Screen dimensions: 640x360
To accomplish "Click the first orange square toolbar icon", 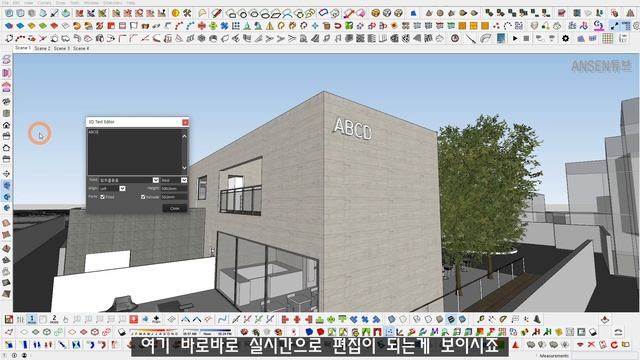I will [x=462, y=26].
